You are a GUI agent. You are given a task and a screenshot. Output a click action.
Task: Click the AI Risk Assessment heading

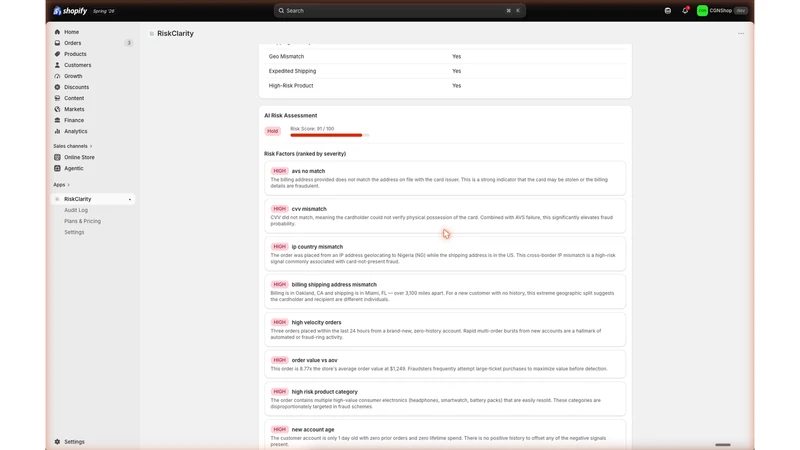290,116
